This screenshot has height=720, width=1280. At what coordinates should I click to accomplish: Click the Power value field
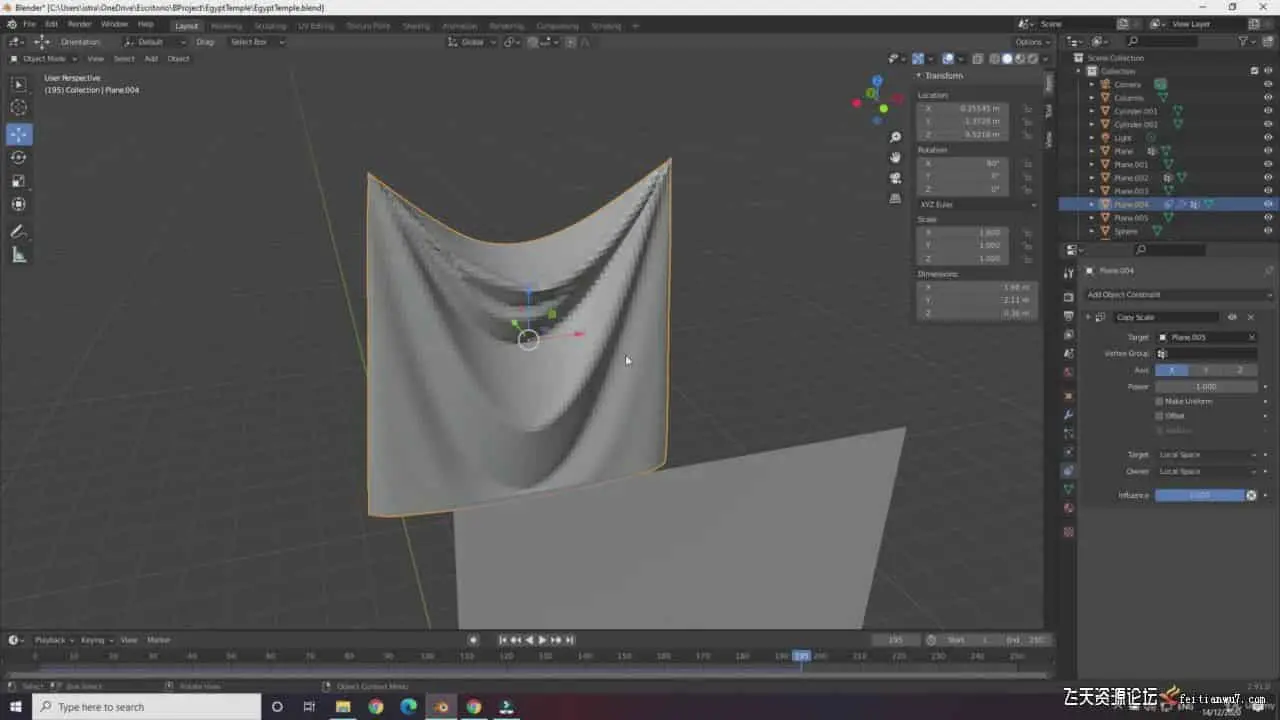1206,386
